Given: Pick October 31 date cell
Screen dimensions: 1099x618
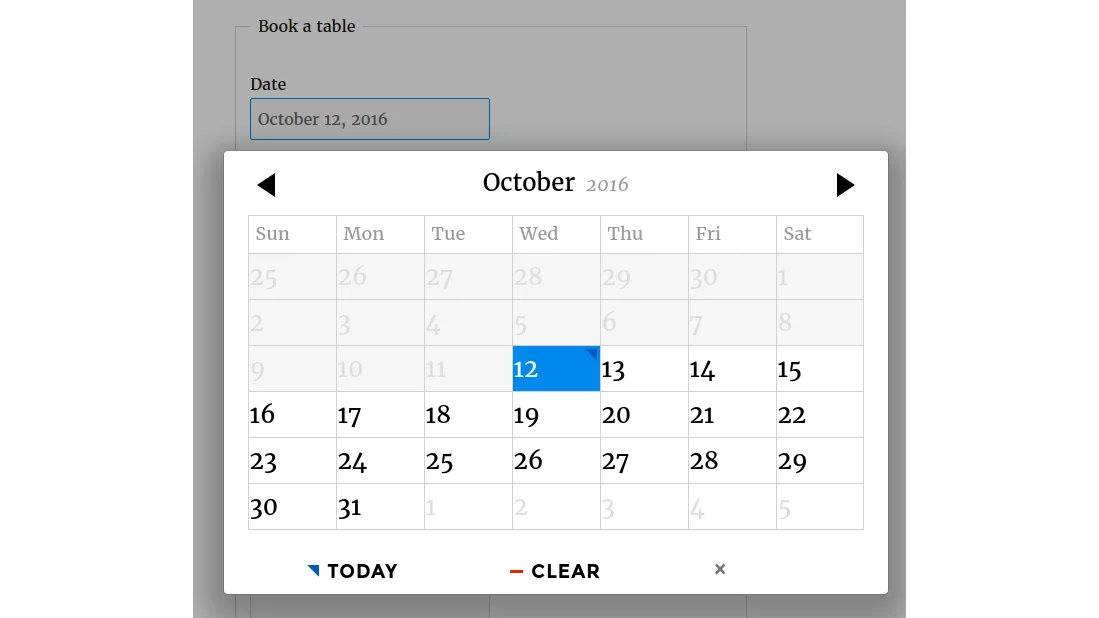Looking at the screenshot, I should click(380, 507).
